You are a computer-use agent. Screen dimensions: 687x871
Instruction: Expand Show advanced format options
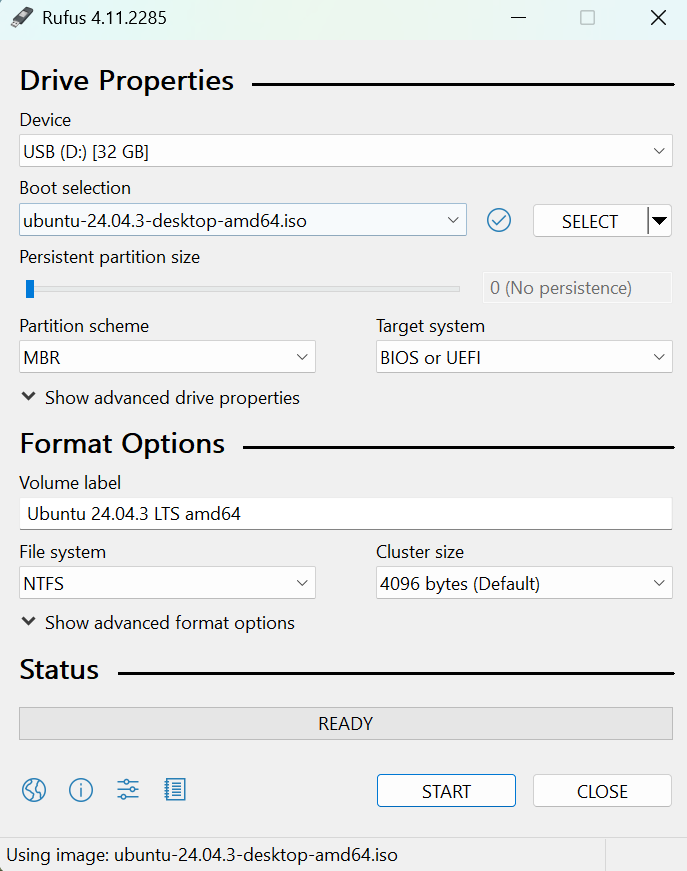pos(158,623)
